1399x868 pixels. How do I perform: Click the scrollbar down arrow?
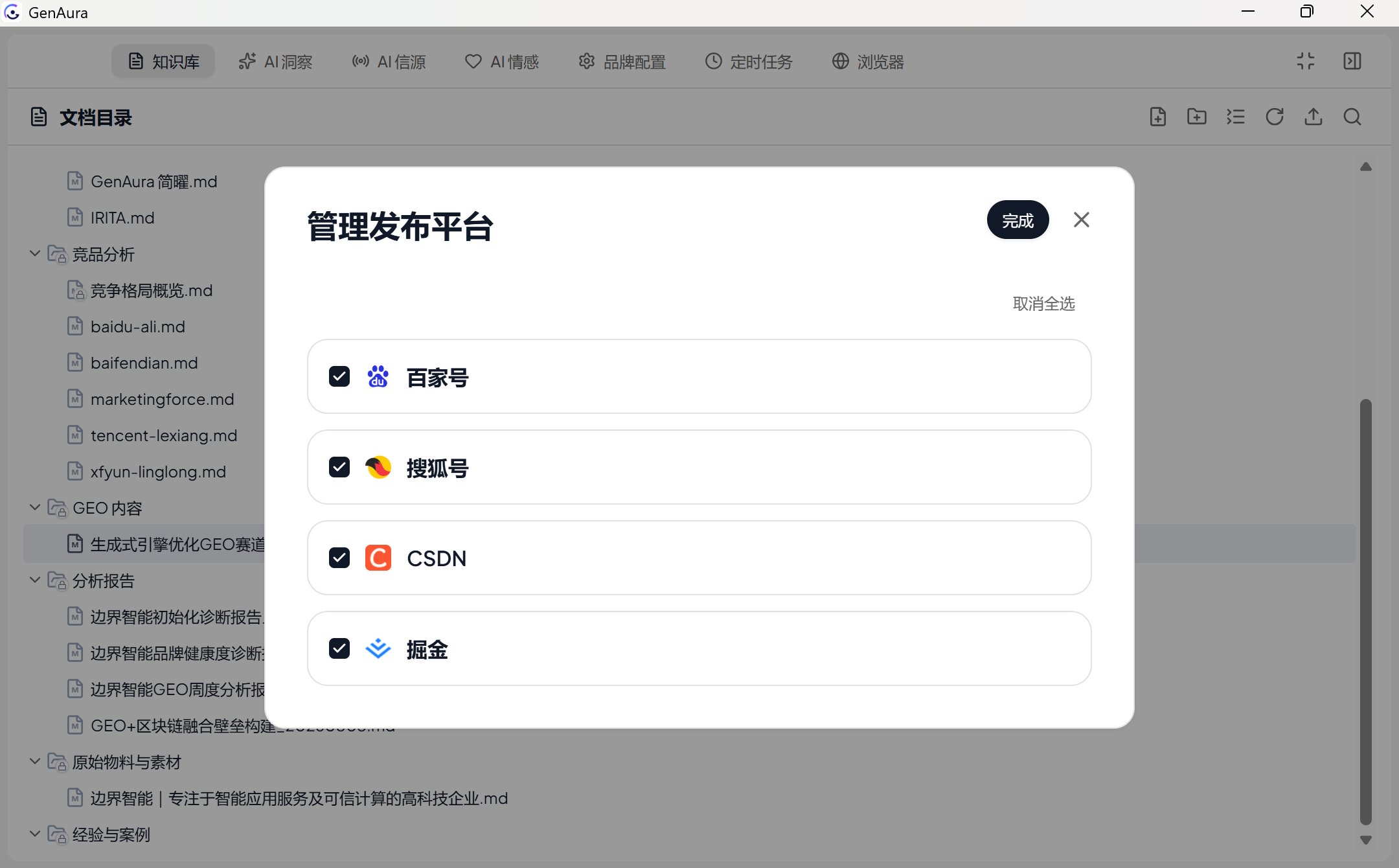(x=1366, y=840)
